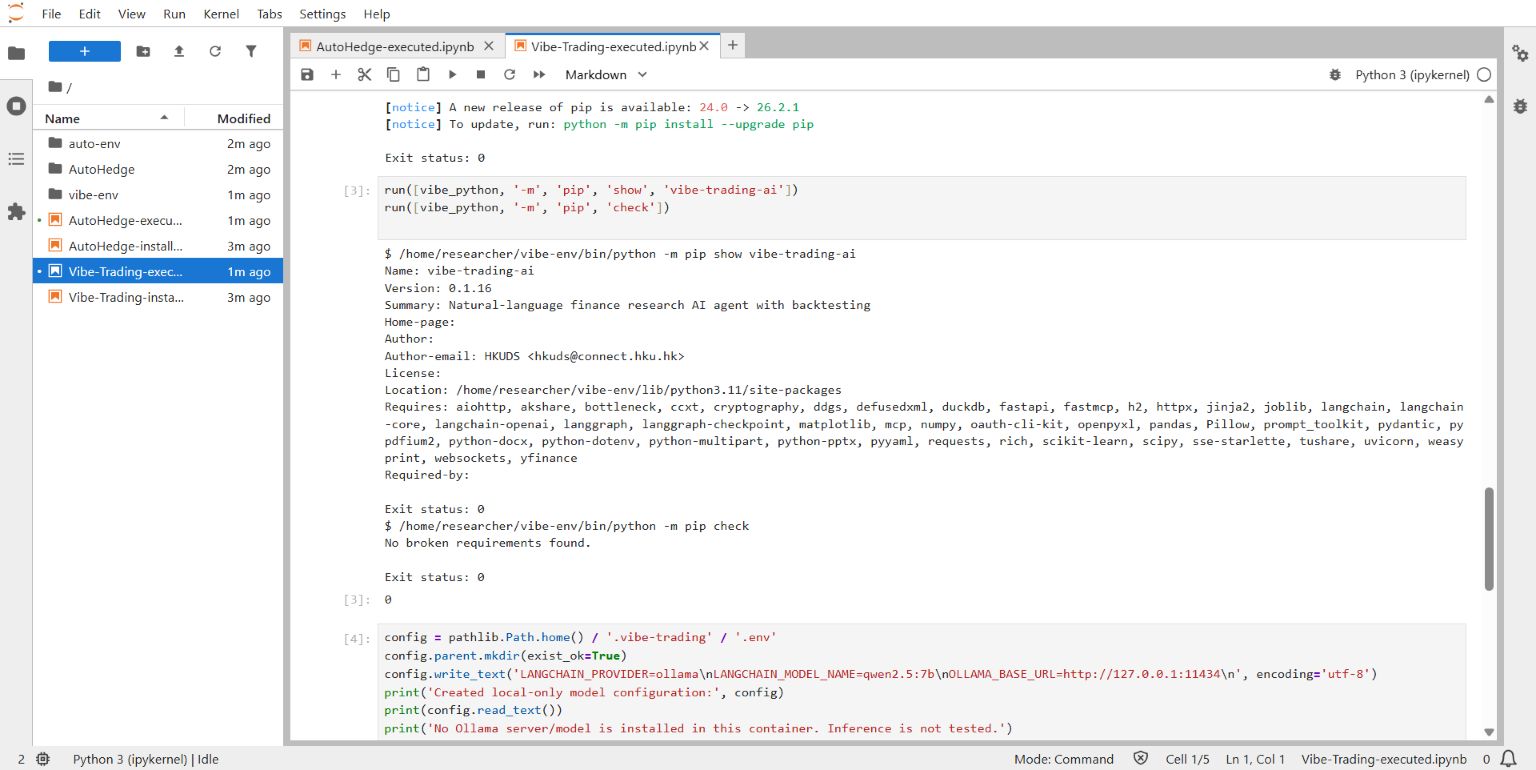Sort files by the Modified column header

click(234, 118)
